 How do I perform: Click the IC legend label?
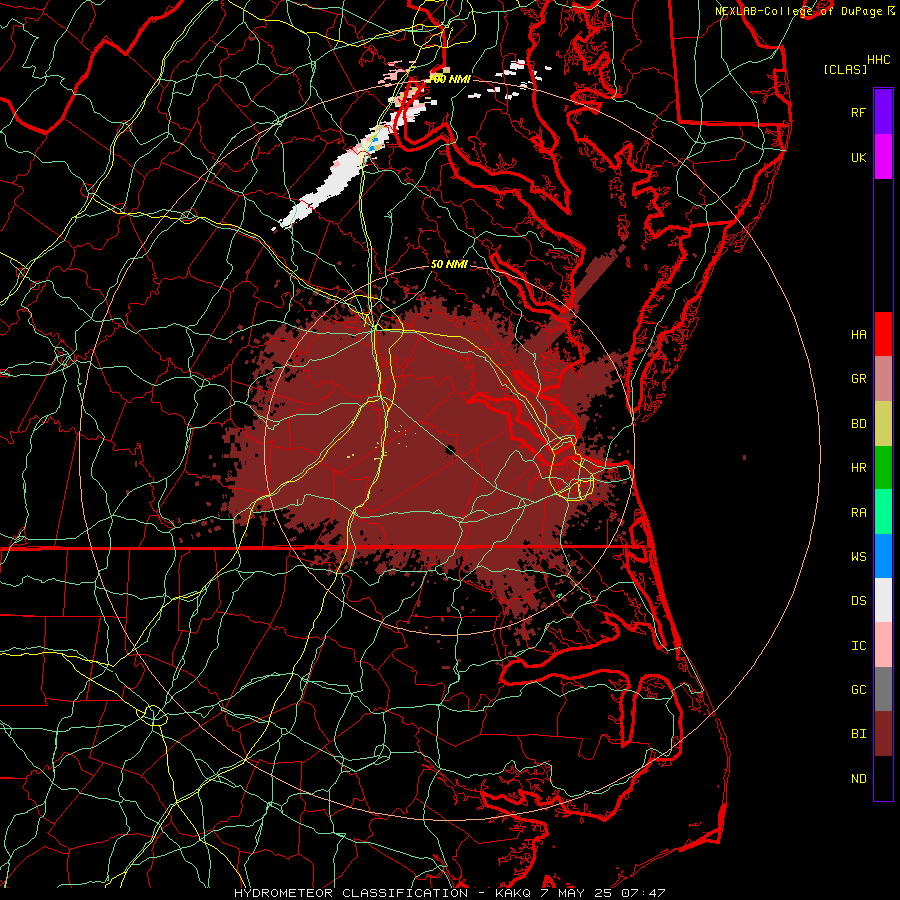tap(858, 645)
